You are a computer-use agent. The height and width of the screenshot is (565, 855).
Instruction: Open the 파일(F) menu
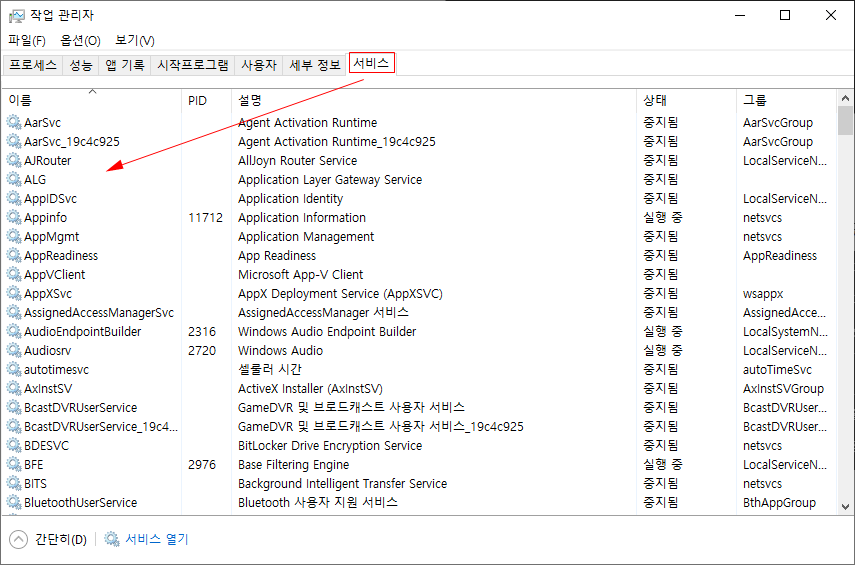[x=27, y=40]
